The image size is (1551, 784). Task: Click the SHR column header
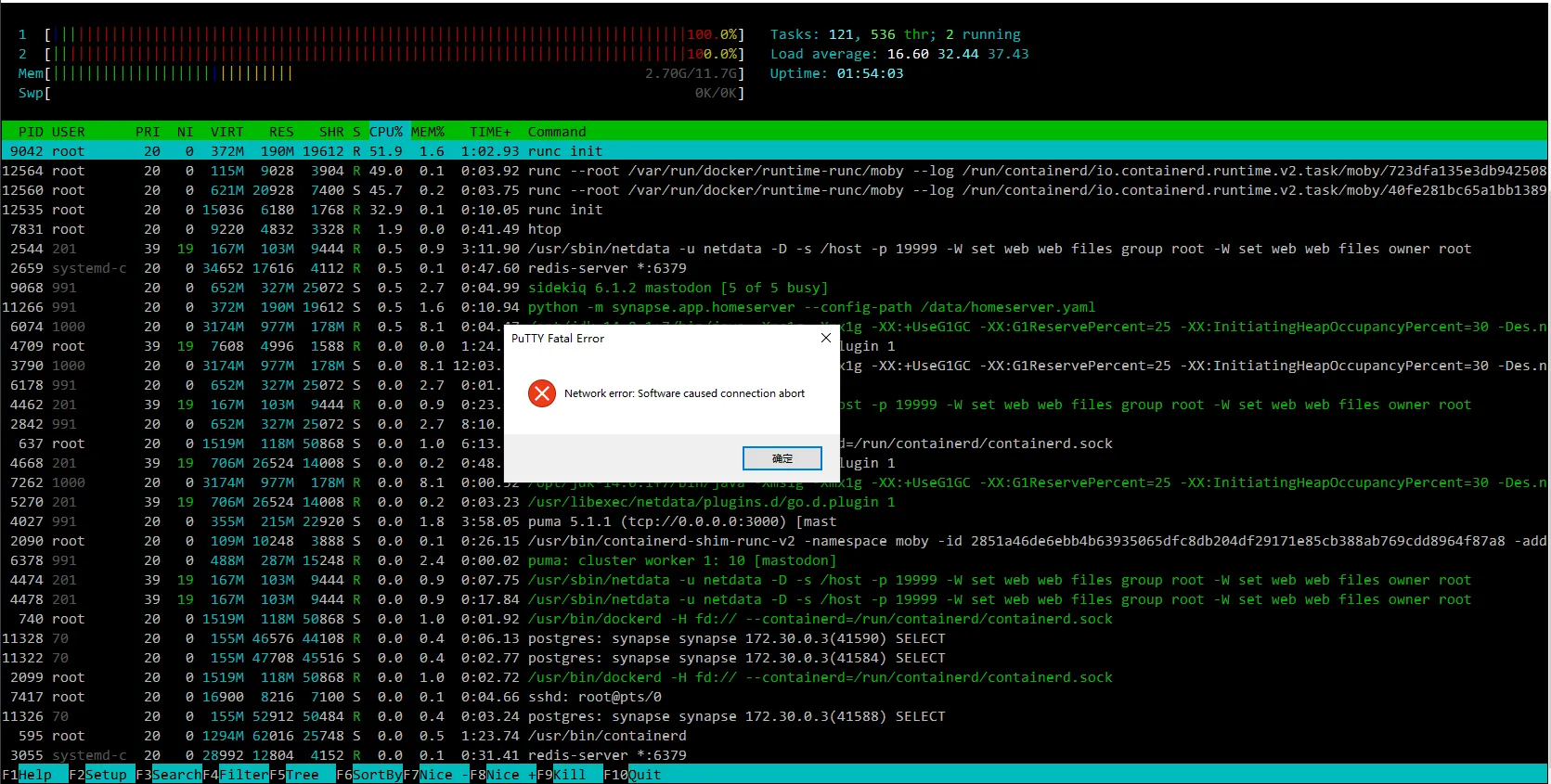pos(331,132)
